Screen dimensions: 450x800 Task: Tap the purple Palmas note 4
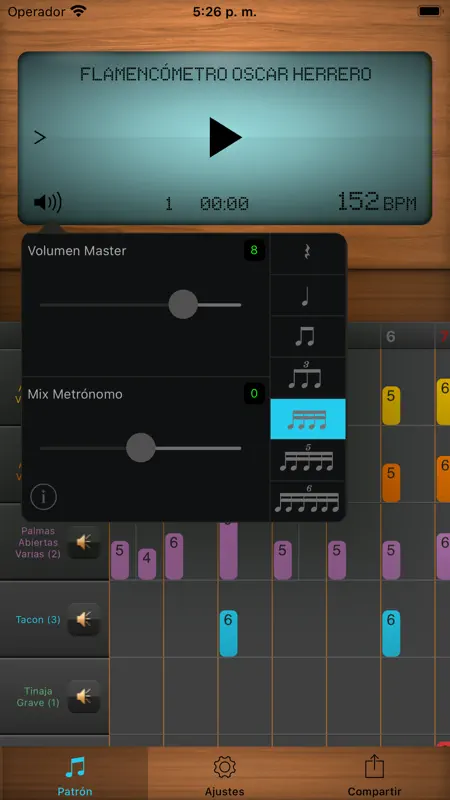pos(147,564)
